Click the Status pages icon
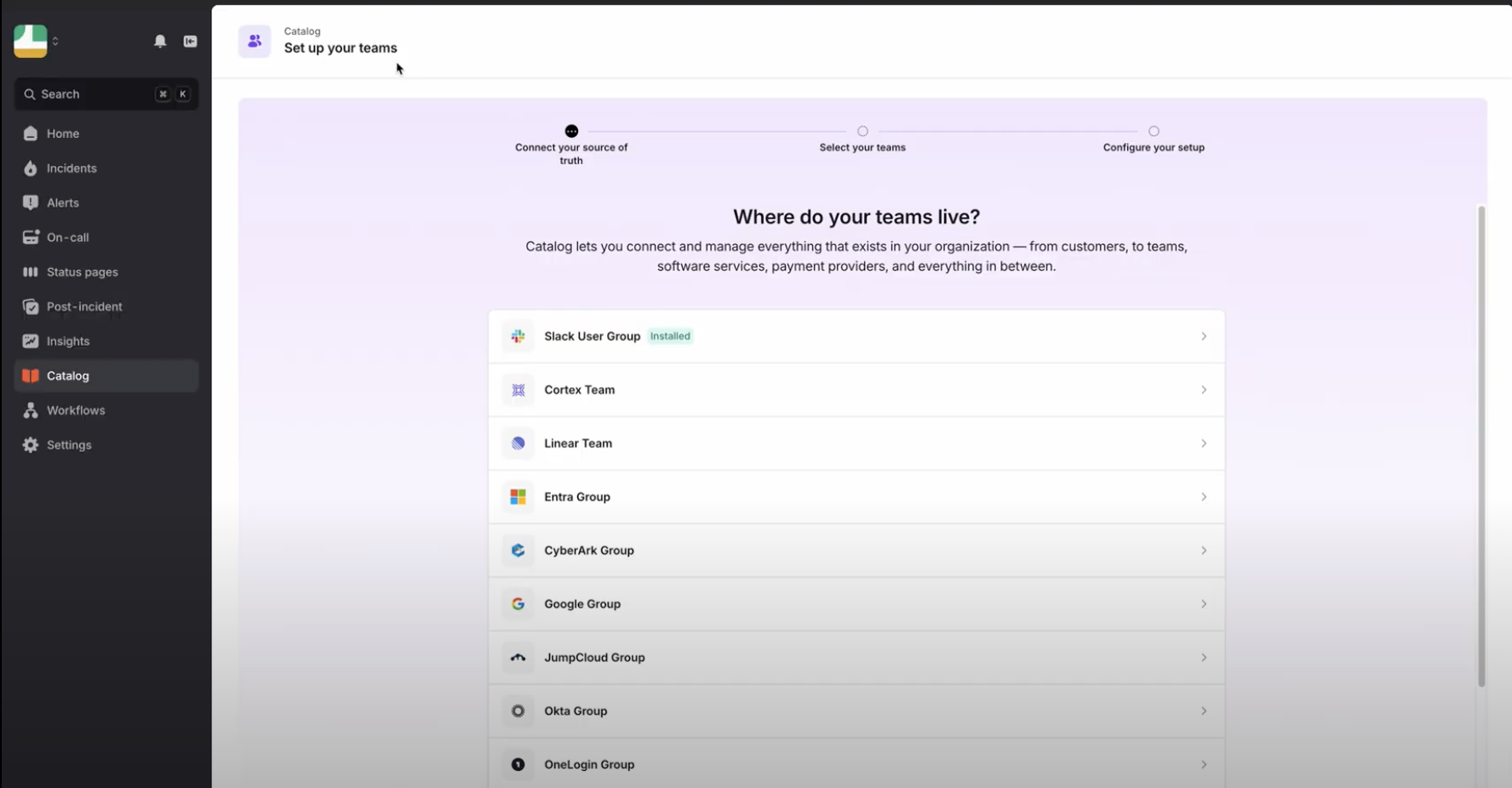The image size is (1512, 788). pos(31,272)
